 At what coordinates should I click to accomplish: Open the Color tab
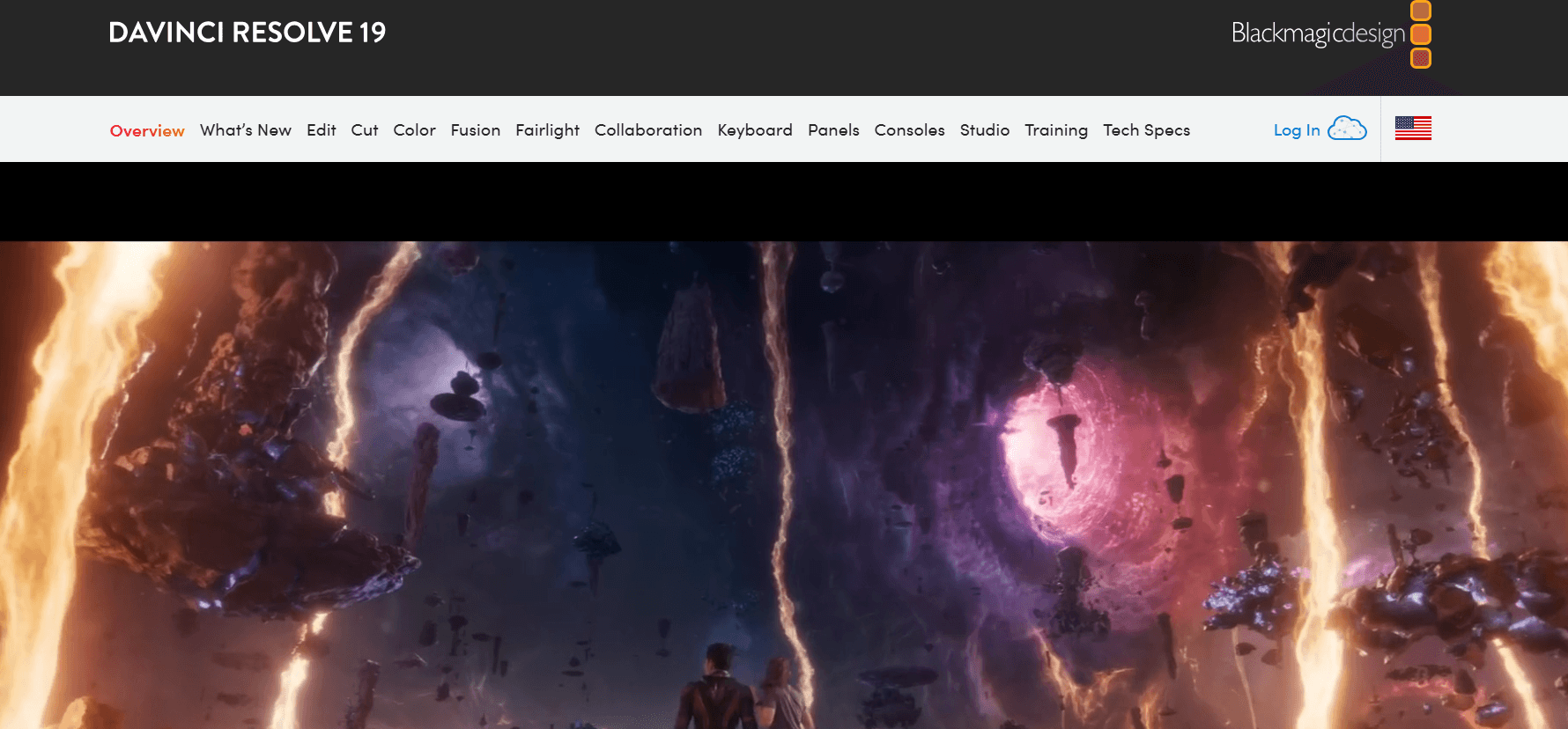[415, 129]
